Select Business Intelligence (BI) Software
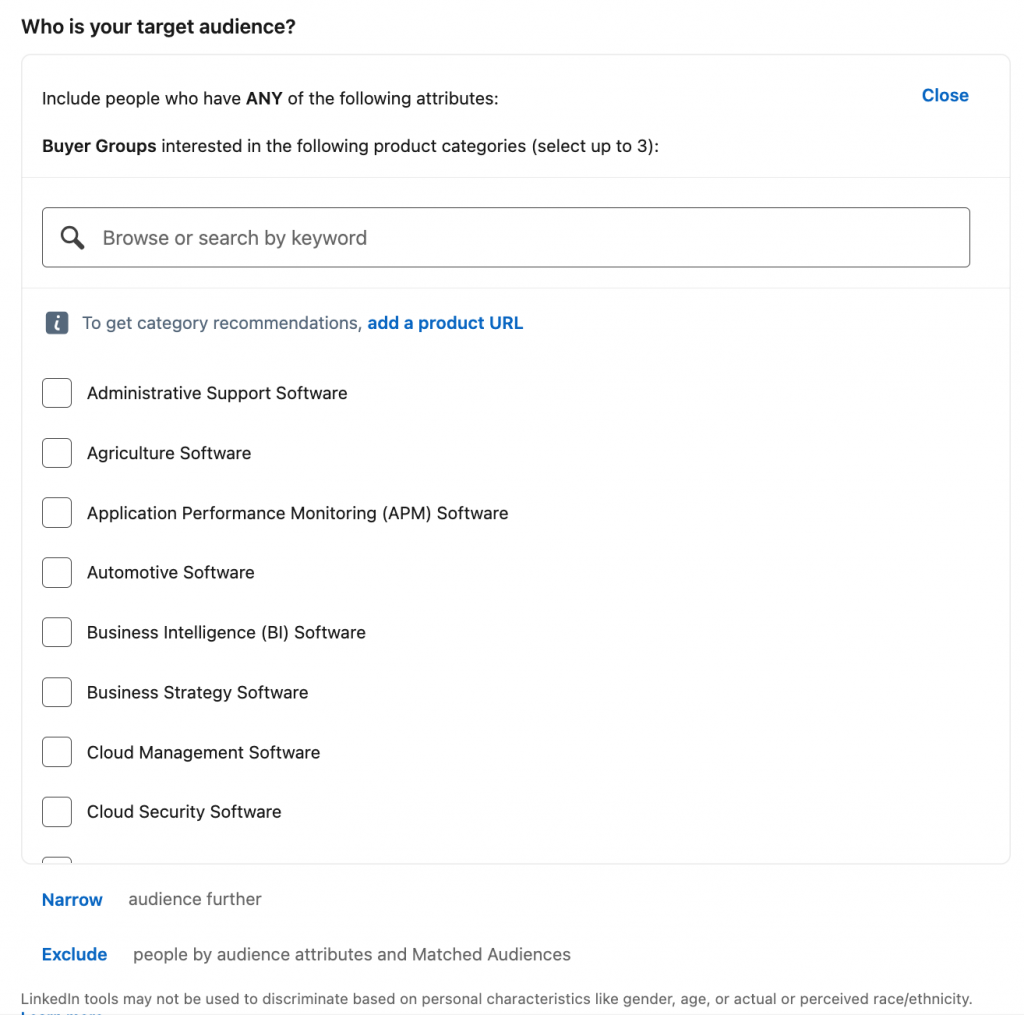The height and width of the screenshot is (1015, 1024). [57, 632]
